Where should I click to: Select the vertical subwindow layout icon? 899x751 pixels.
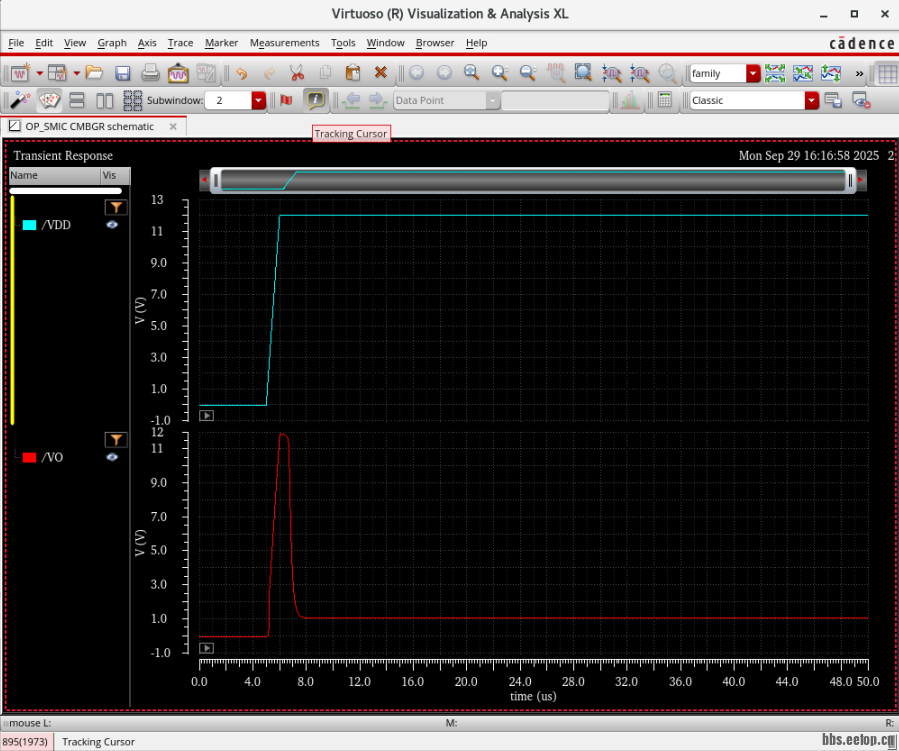click(77, 100)
